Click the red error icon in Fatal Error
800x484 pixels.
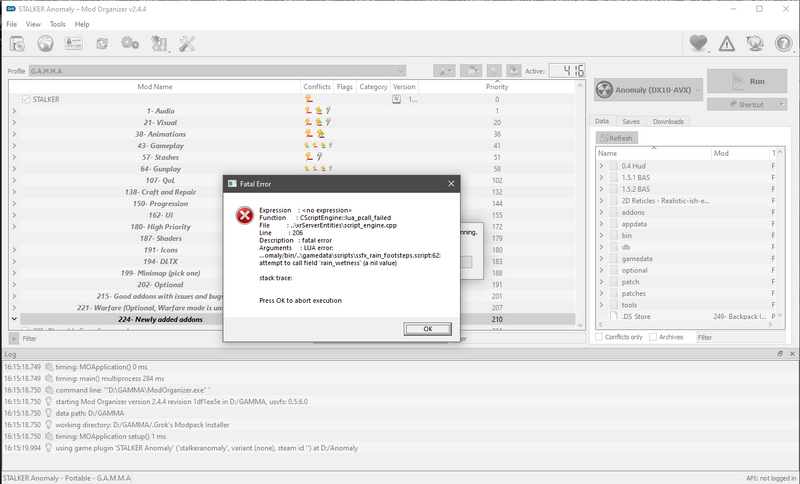click(244, 216)
